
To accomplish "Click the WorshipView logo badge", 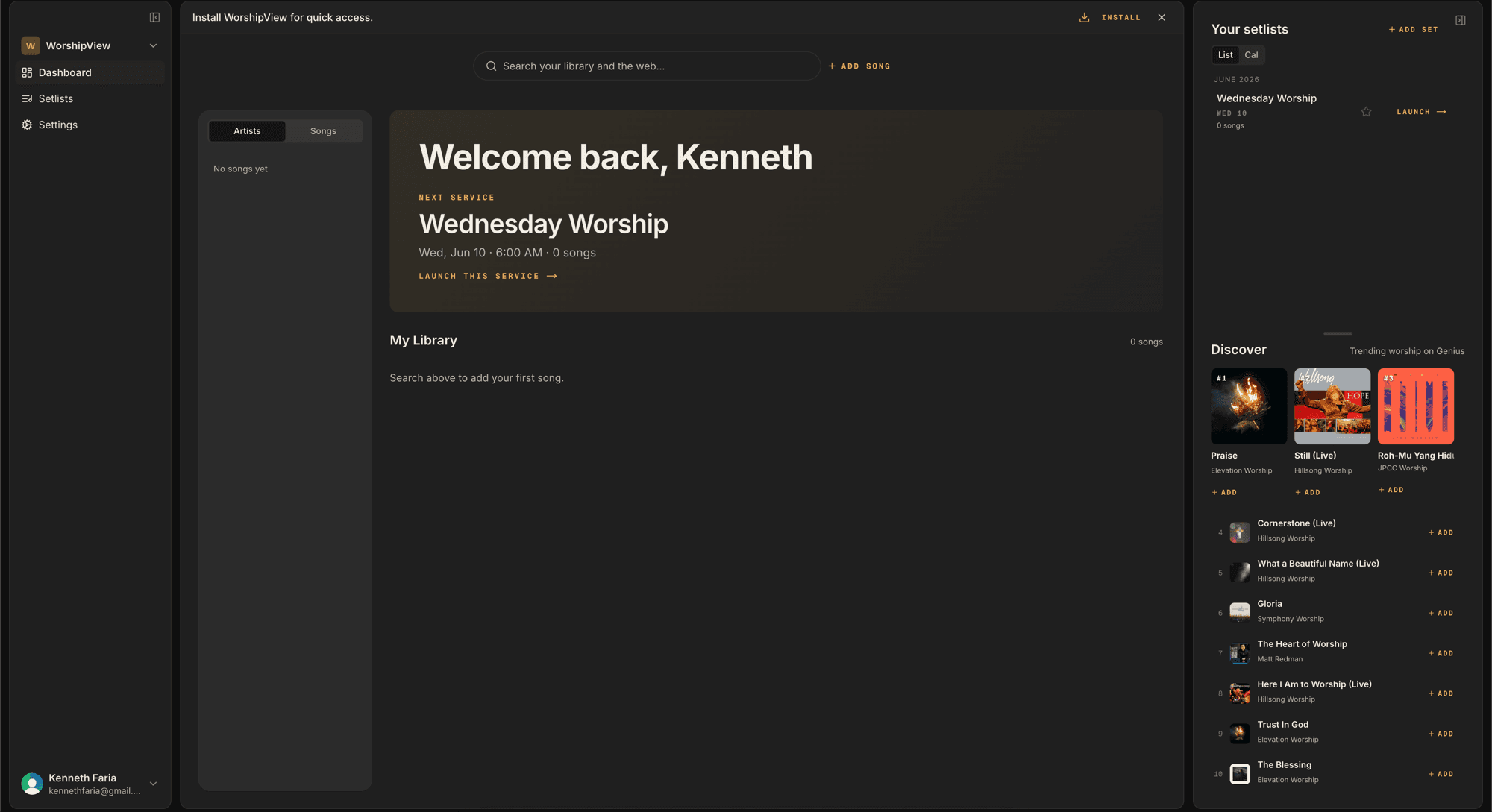I will click(31, 45).
